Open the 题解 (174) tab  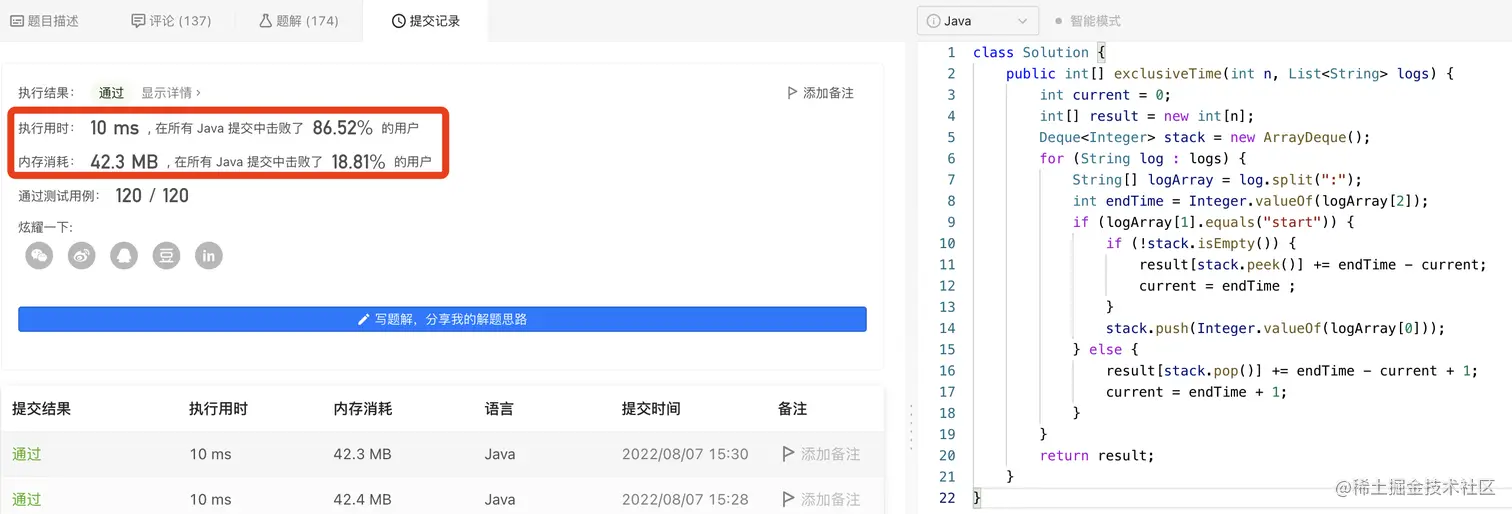[298, 20]
